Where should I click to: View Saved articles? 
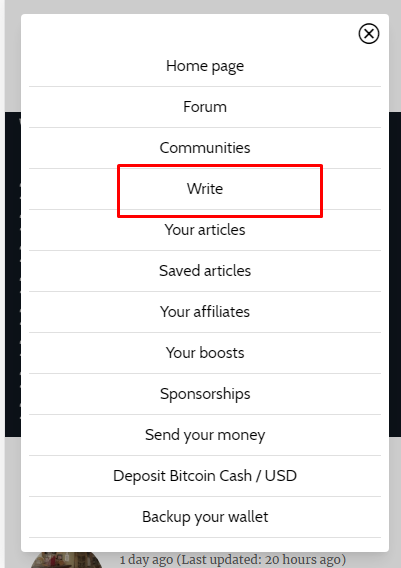coord(205,271)
